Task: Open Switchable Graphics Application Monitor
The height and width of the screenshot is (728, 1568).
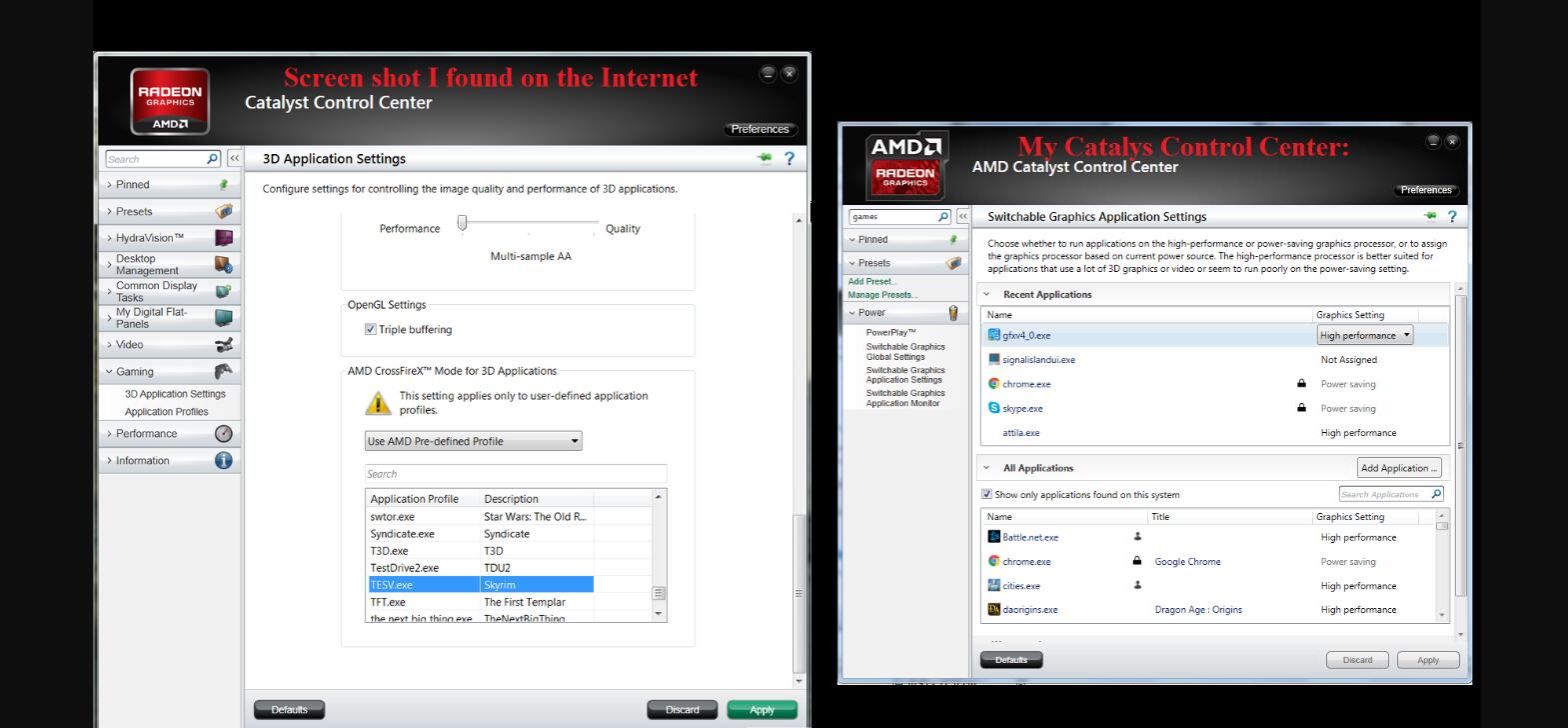Action: 905,398
